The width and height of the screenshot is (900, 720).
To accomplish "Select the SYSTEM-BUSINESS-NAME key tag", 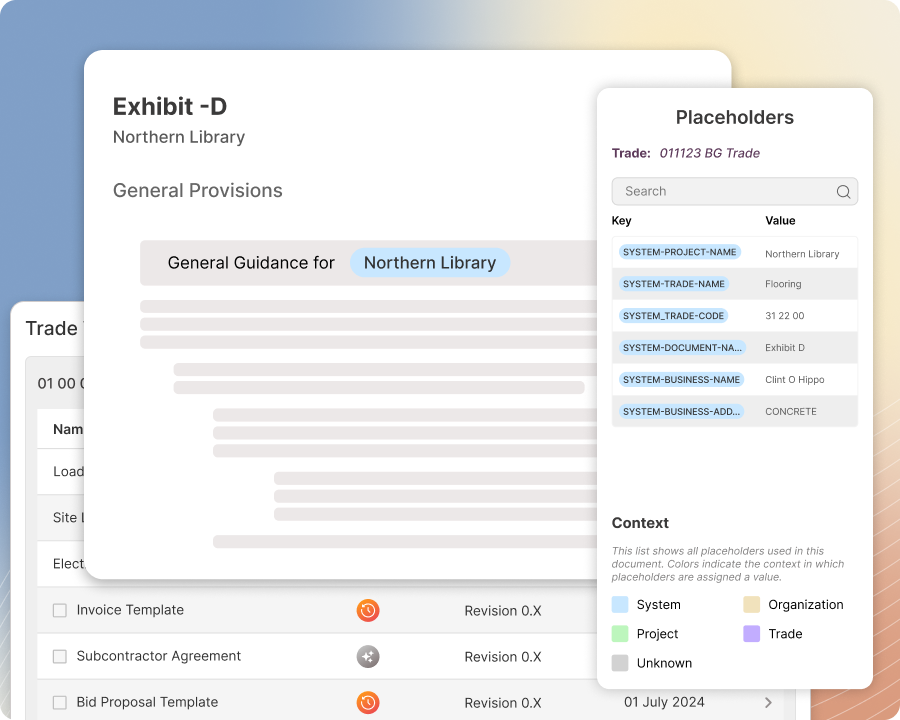I will click(681, 380).
